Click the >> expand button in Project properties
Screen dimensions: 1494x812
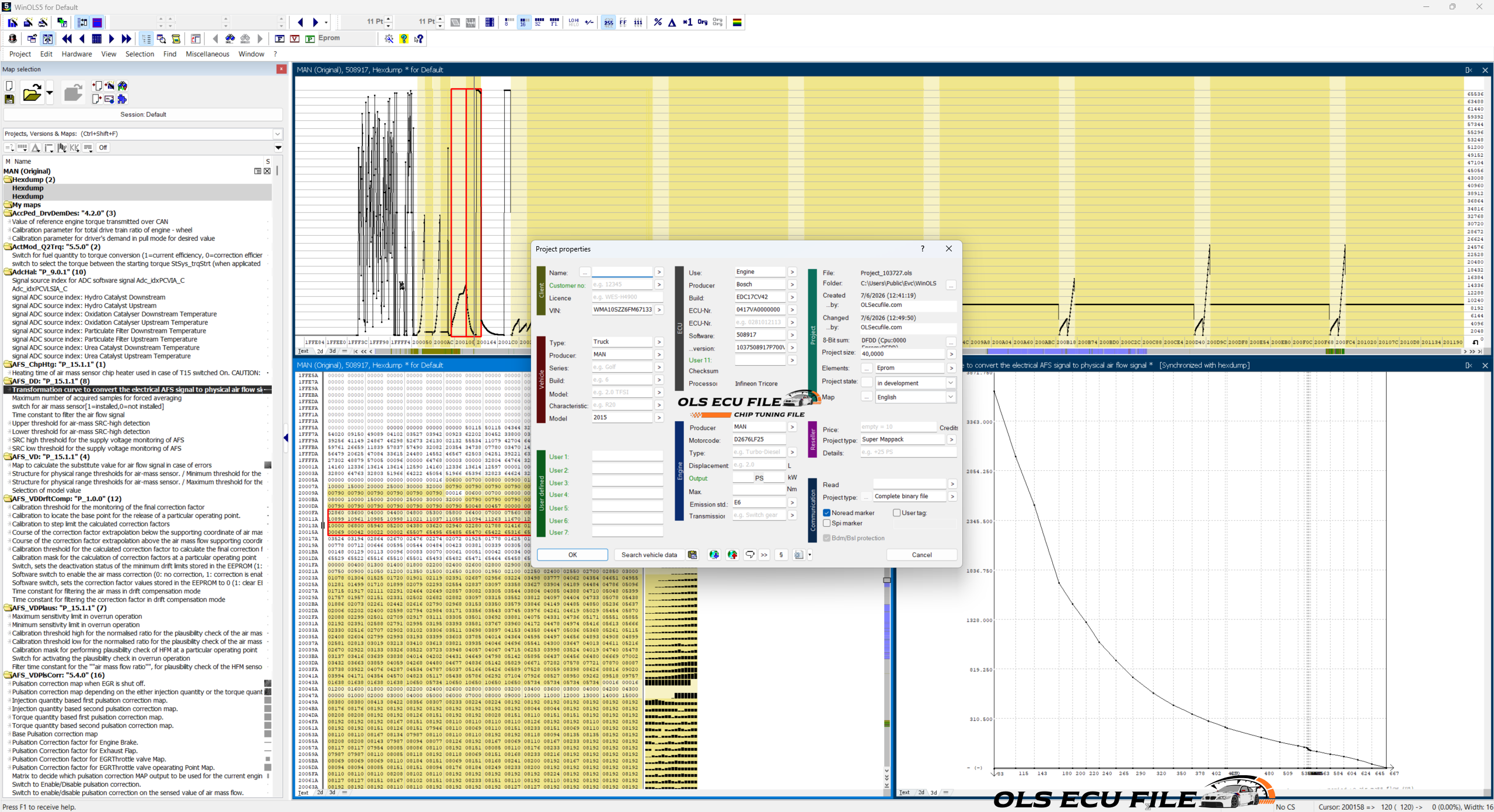764,555
